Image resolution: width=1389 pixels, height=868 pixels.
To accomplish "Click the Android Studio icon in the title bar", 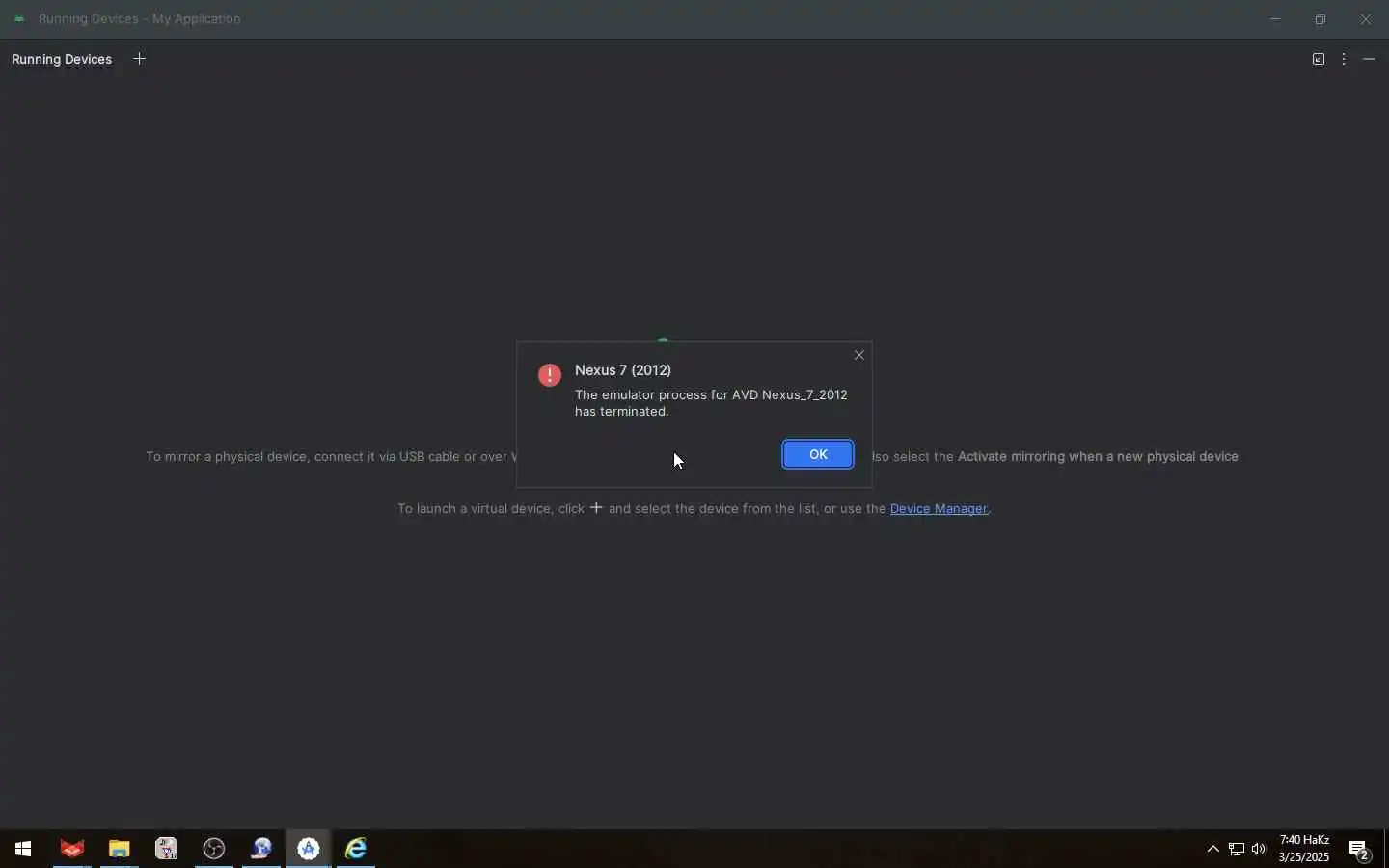I will [x=18, y=18].
